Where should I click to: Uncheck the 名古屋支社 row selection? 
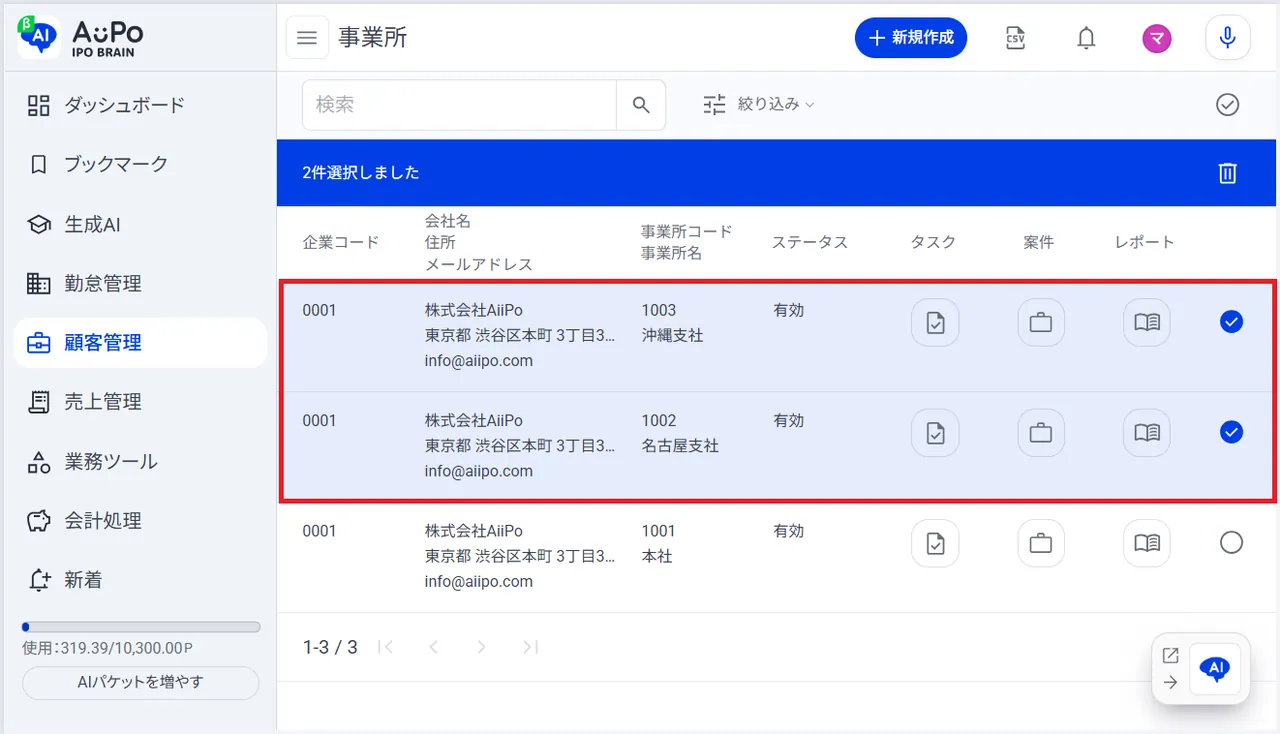click(x=1232, y=432)
